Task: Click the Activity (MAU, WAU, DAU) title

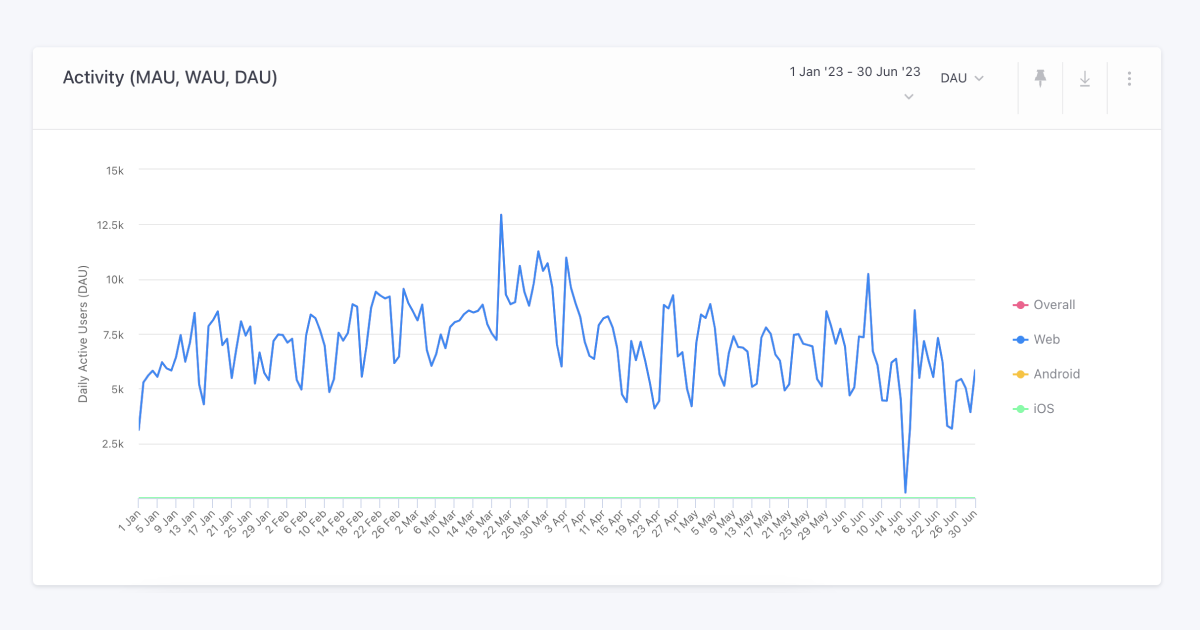Action: 170,77
